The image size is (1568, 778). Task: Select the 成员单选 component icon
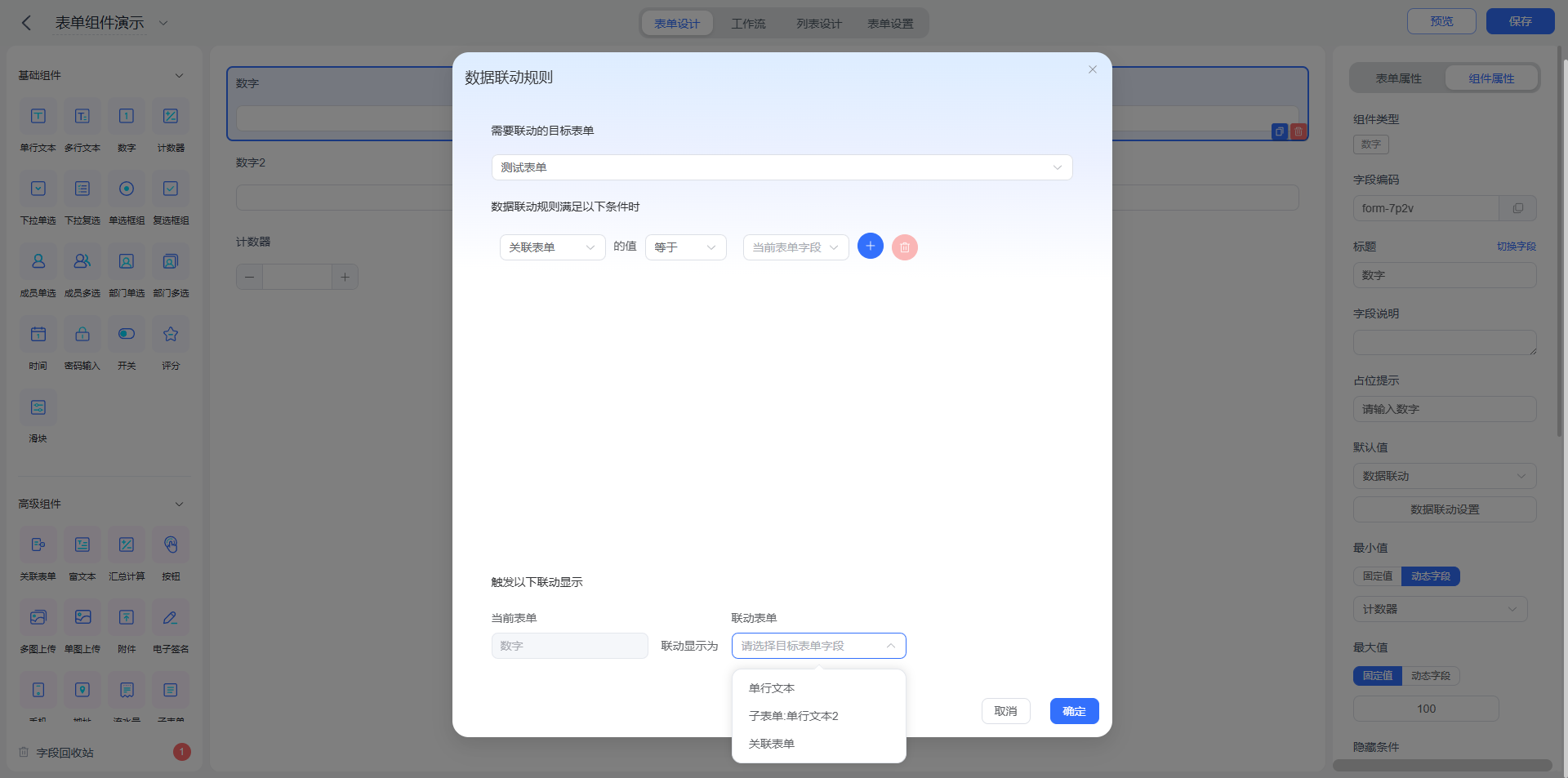[x=38, y=261]
